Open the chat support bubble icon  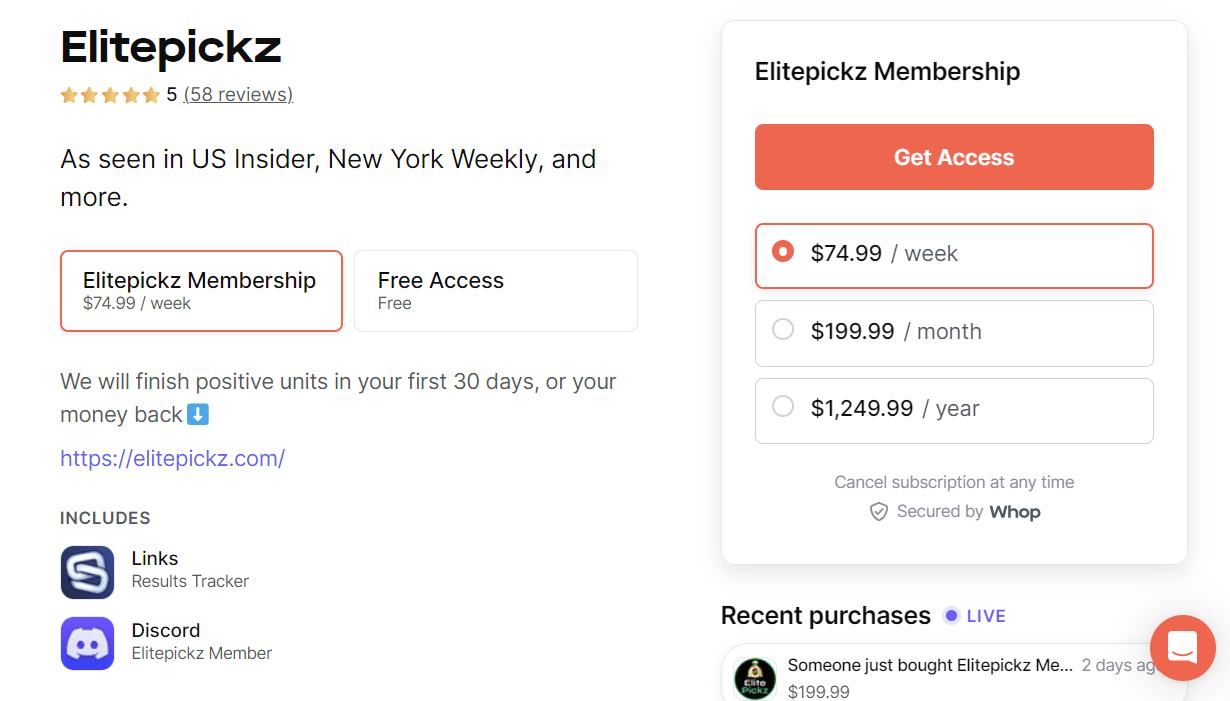(1182, 648)
